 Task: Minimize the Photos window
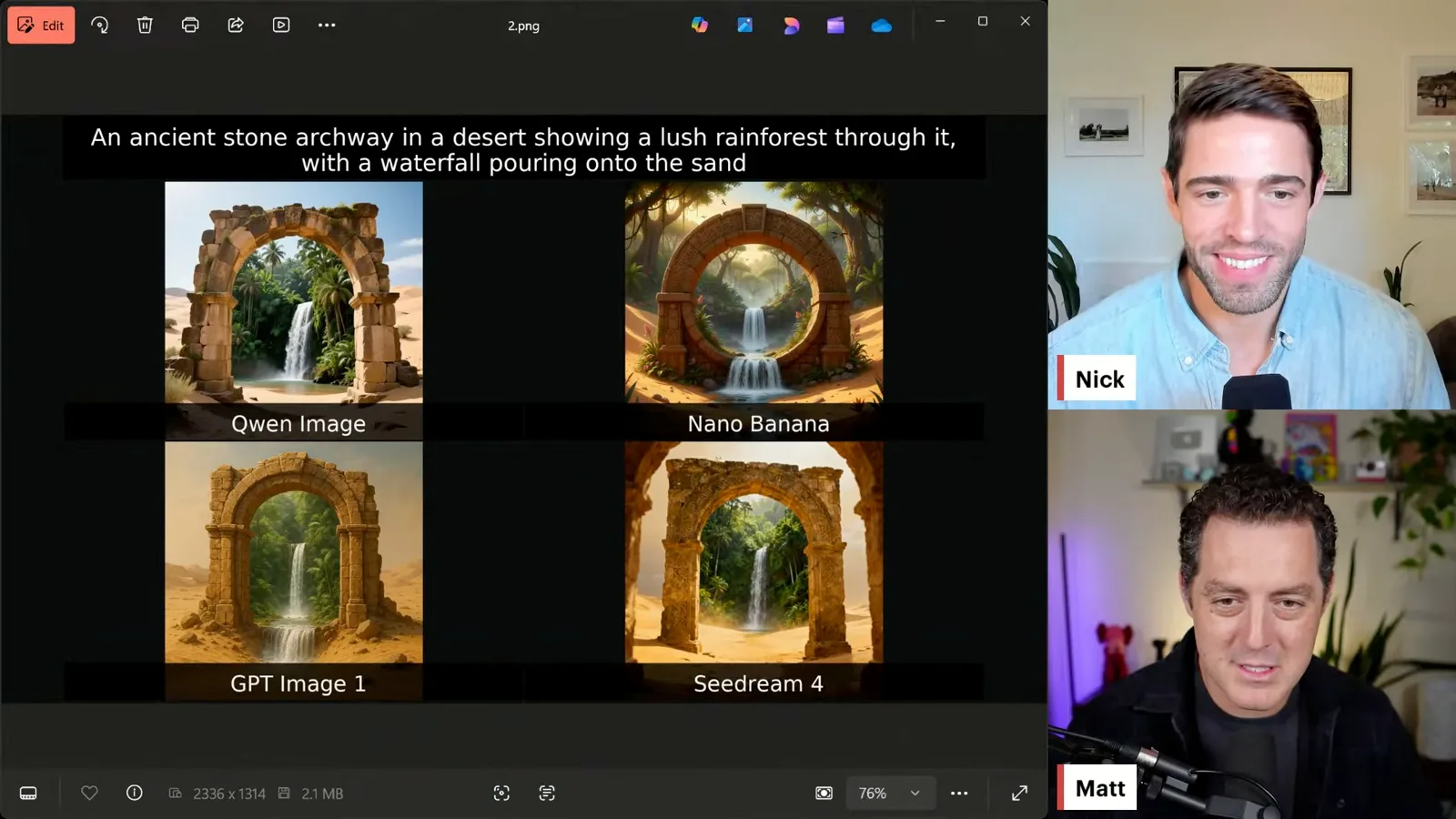click(x=940, y=21)
